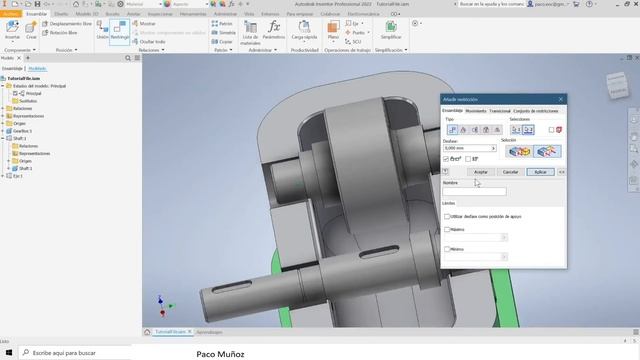Choose the Coincidencia solution icon
640x360 pixels.
(519, 151)
